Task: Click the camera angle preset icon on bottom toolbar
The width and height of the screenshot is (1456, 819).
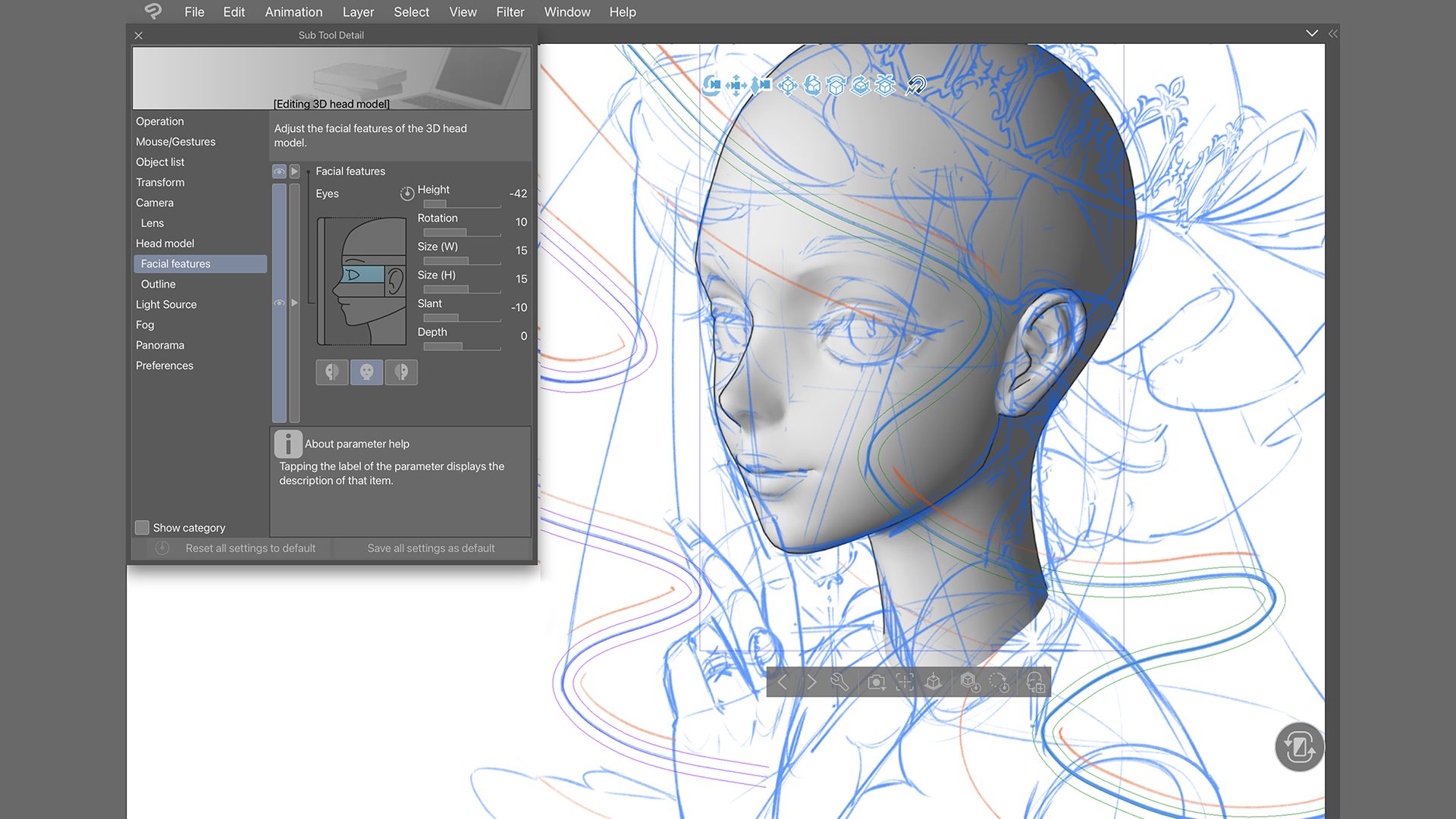Action: [x=876, y=682]
